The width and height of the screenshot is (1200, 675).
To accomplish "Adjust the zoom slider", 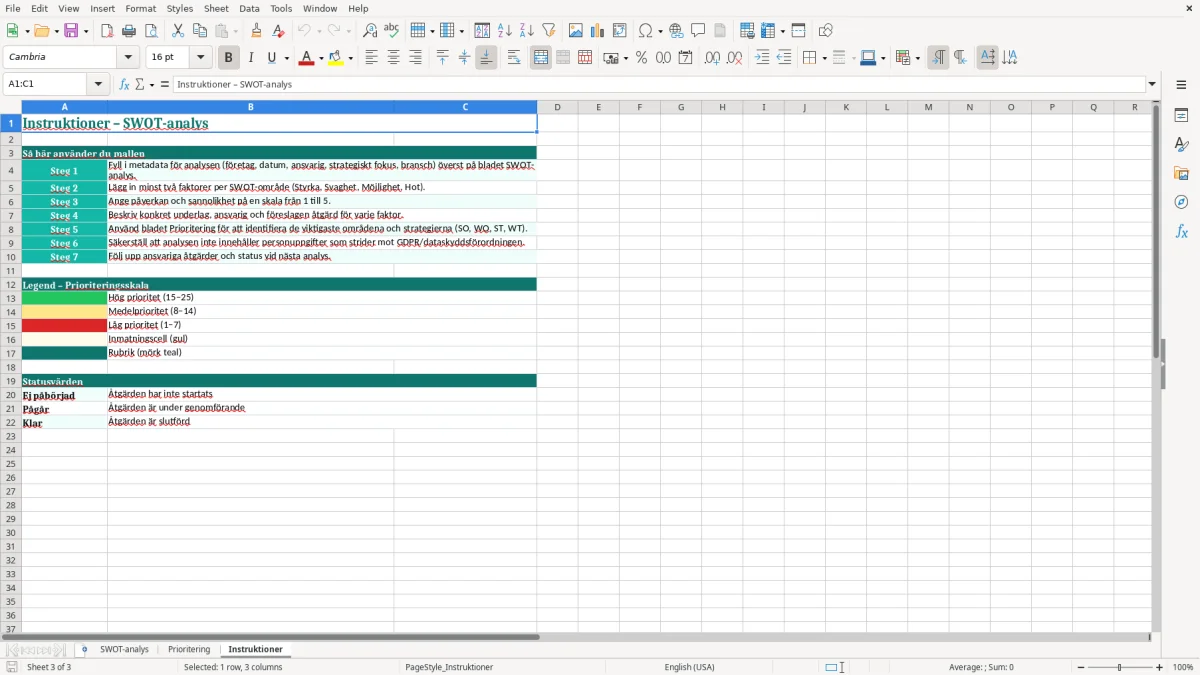I will (x=1119, y=667).
